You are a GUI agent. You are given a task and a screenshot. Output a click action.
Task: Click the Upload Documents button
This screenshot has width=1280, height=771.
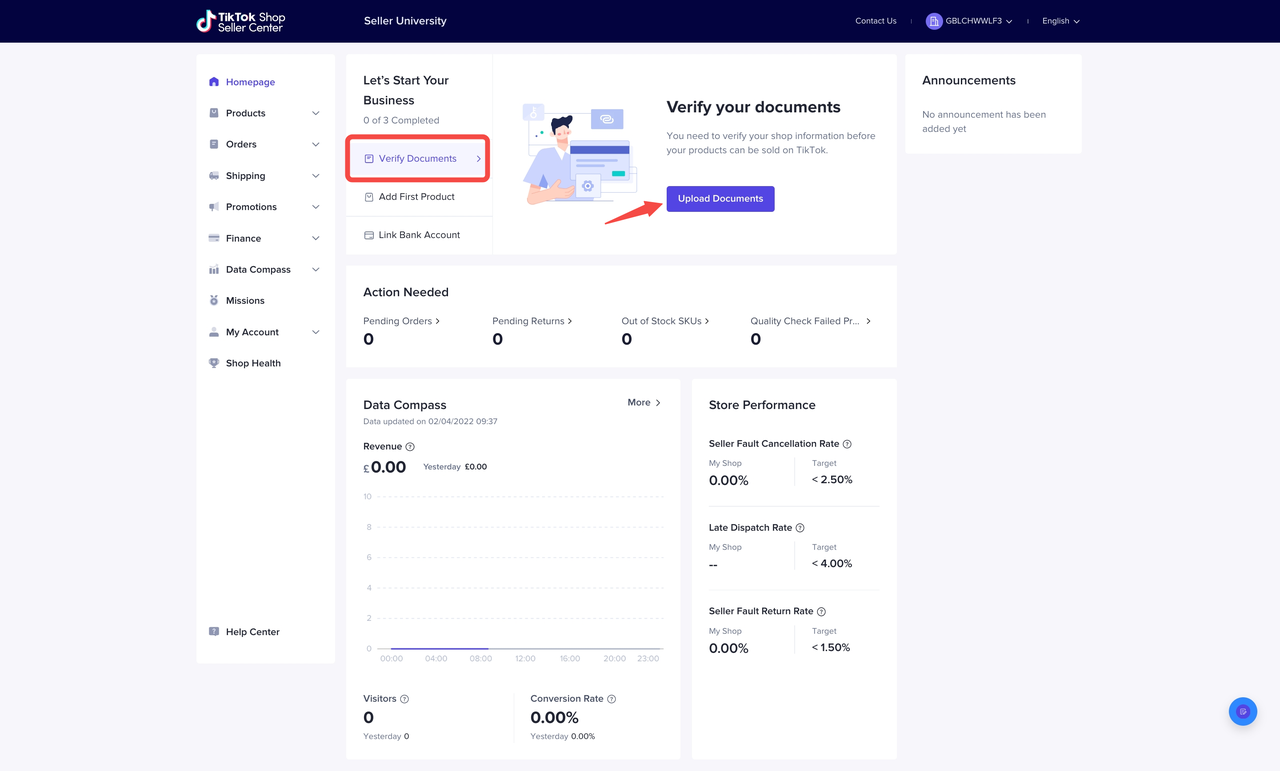[720, 199]
